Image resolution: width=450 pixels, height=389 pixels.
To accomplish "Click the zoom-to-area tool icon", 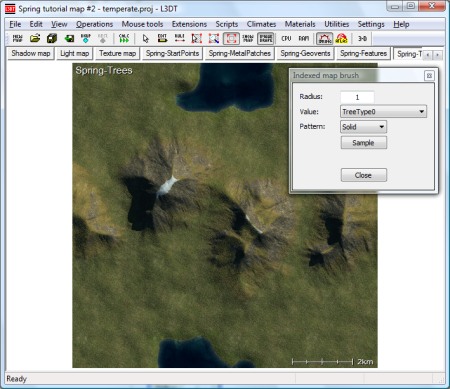I will pos(214,39).
